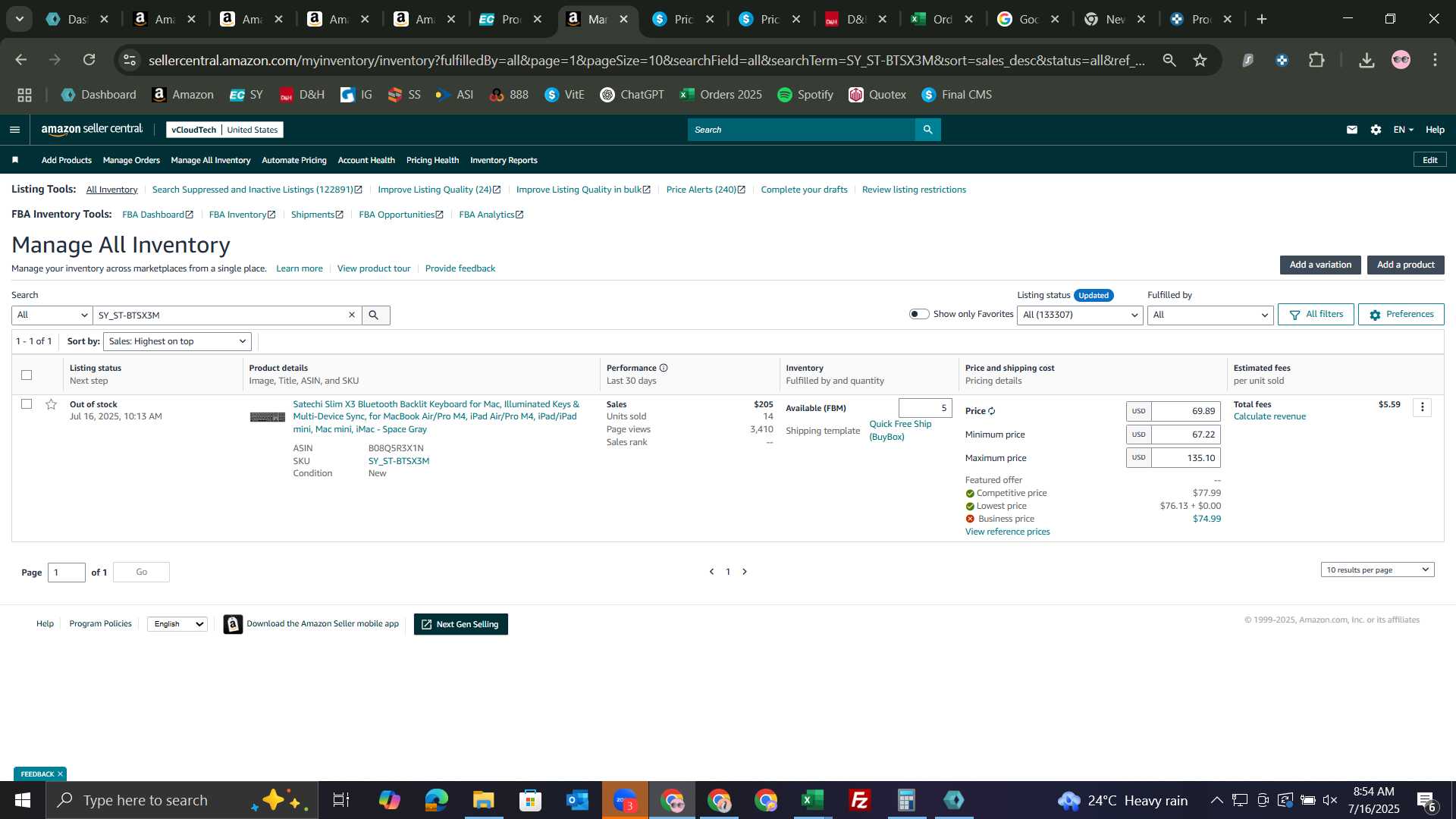Open the vCloudTech United States account switcher

(x=224, y=130)
